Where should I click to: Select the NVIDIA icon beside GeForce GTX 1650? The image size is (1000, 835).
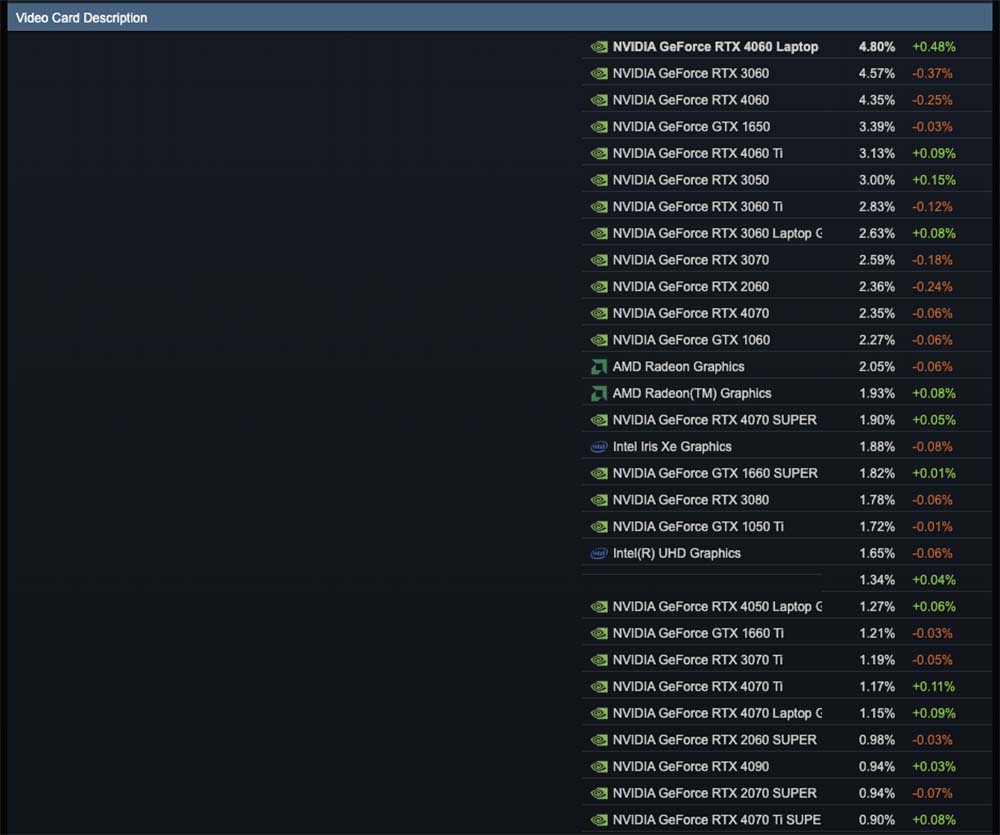point(599,127)
